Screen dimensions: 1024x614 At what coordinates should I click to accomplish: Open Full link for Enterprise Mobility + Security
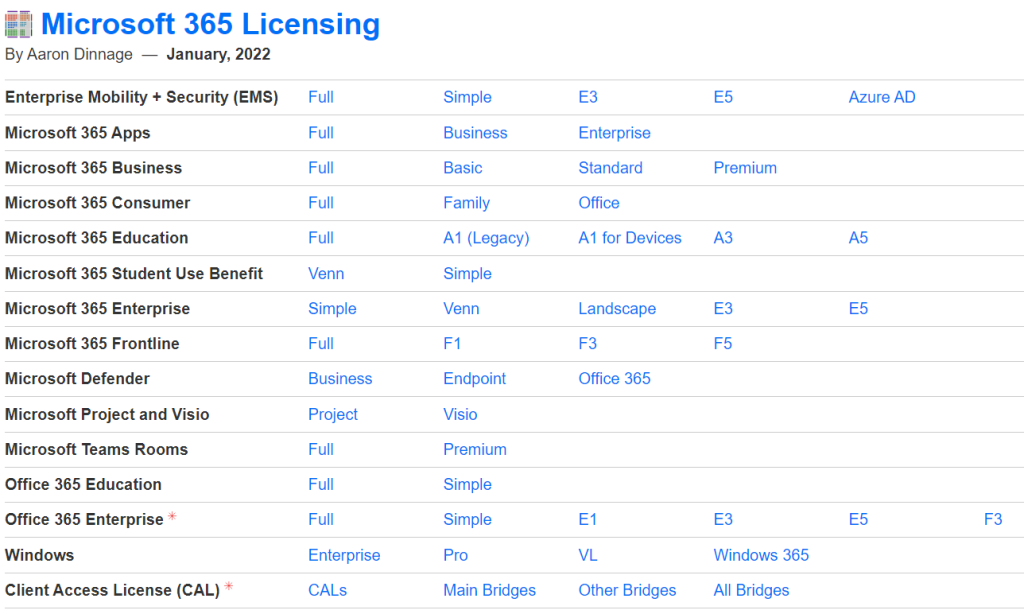(321, 97)
